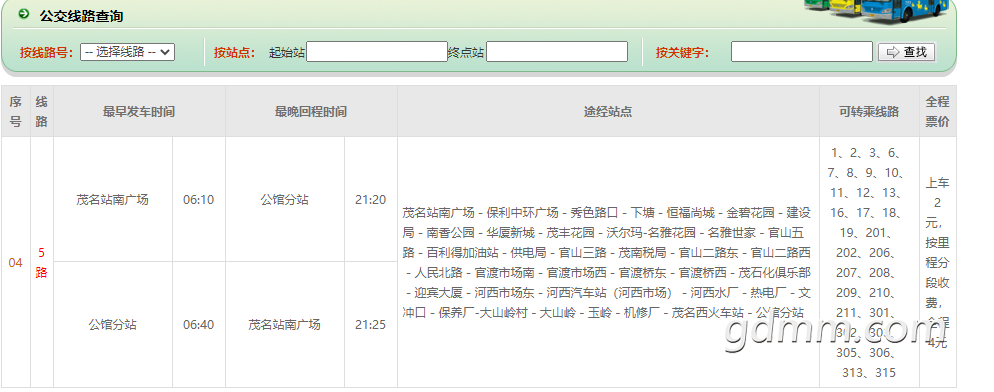Click the 04 sequence number cell

[15, 263]
